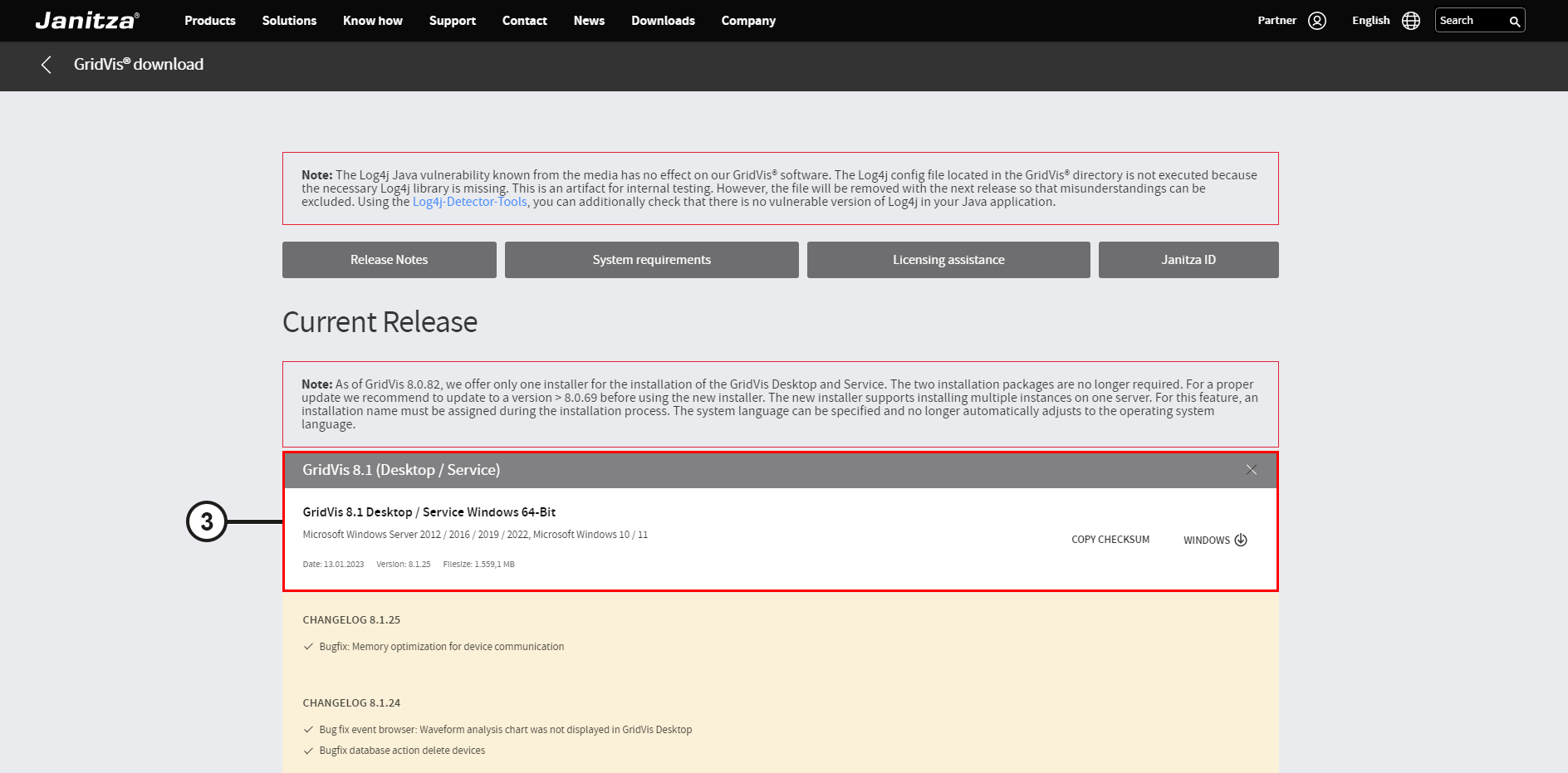
Task: Open the Release Notes button
Action: 390,260
